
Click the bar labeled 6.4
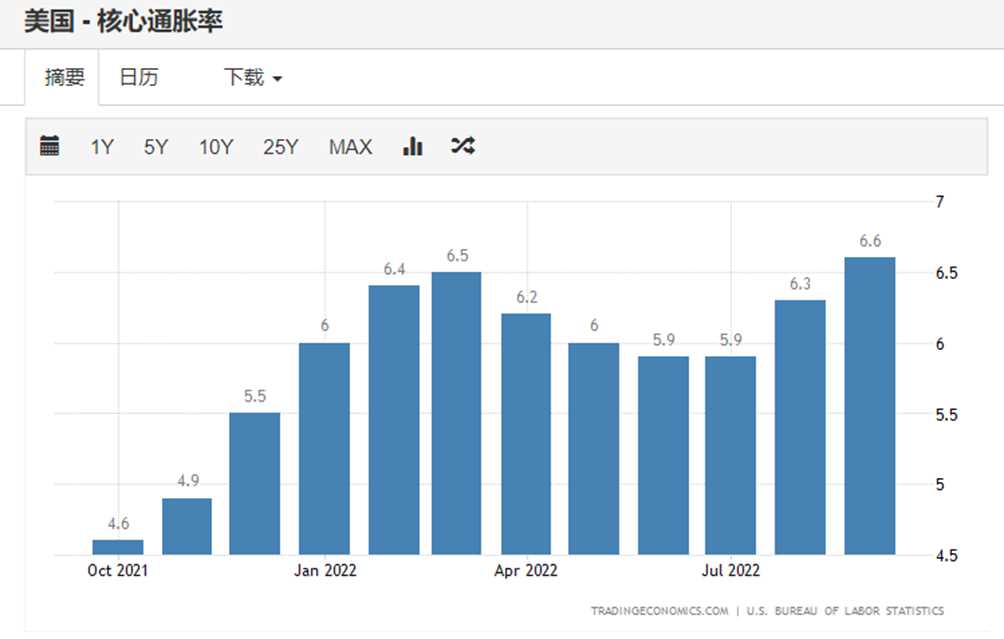click(x=394, y=420)
